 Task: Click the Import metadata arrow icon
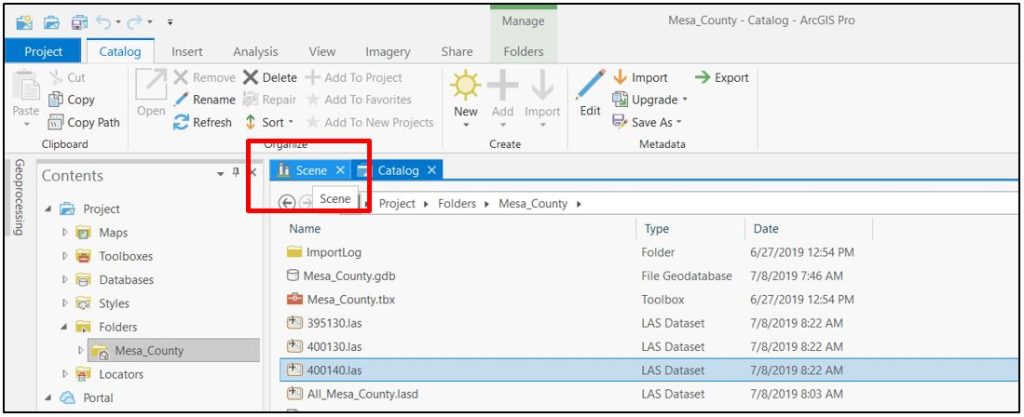tap(620, 78)
